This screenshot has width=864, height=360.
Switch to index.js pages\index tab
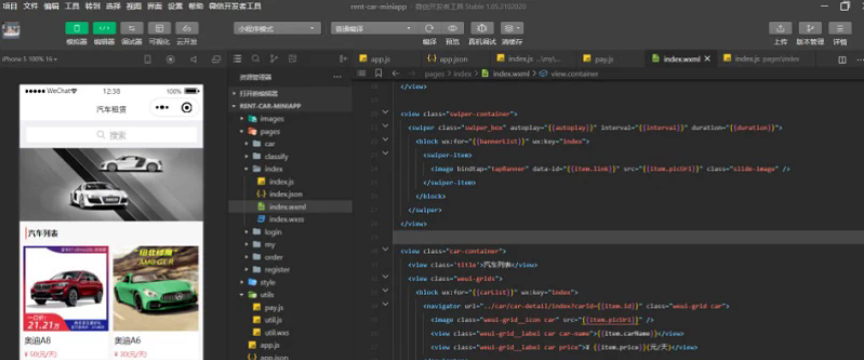(766, 58)
